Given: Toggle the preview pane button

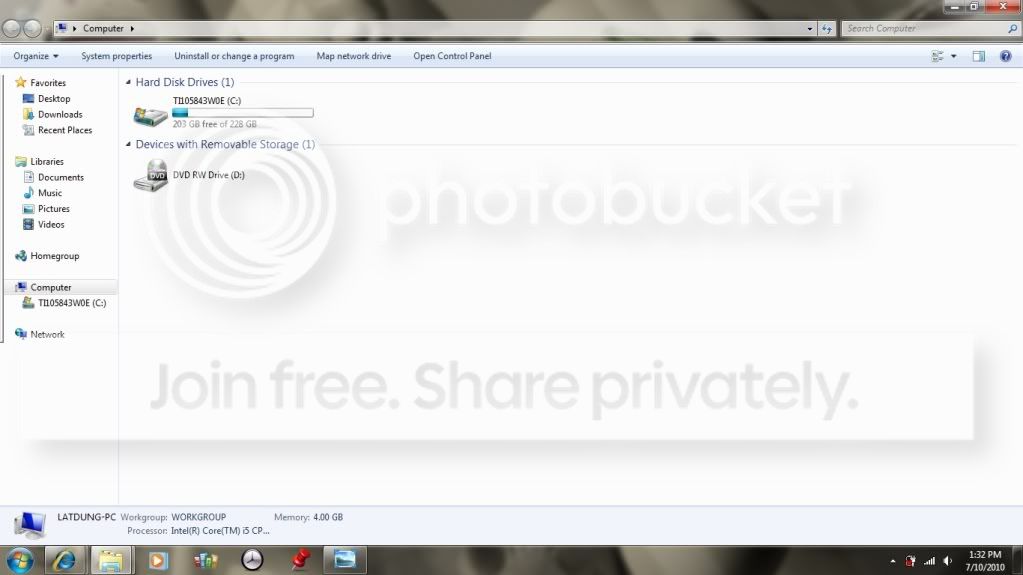Looking at the screenshot, I should coord(979,56).
